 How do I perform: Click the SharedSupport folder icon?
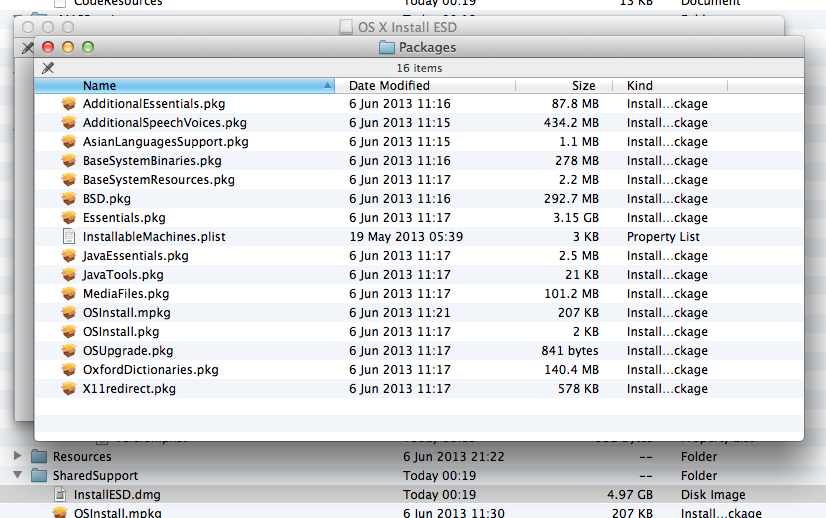39,475
